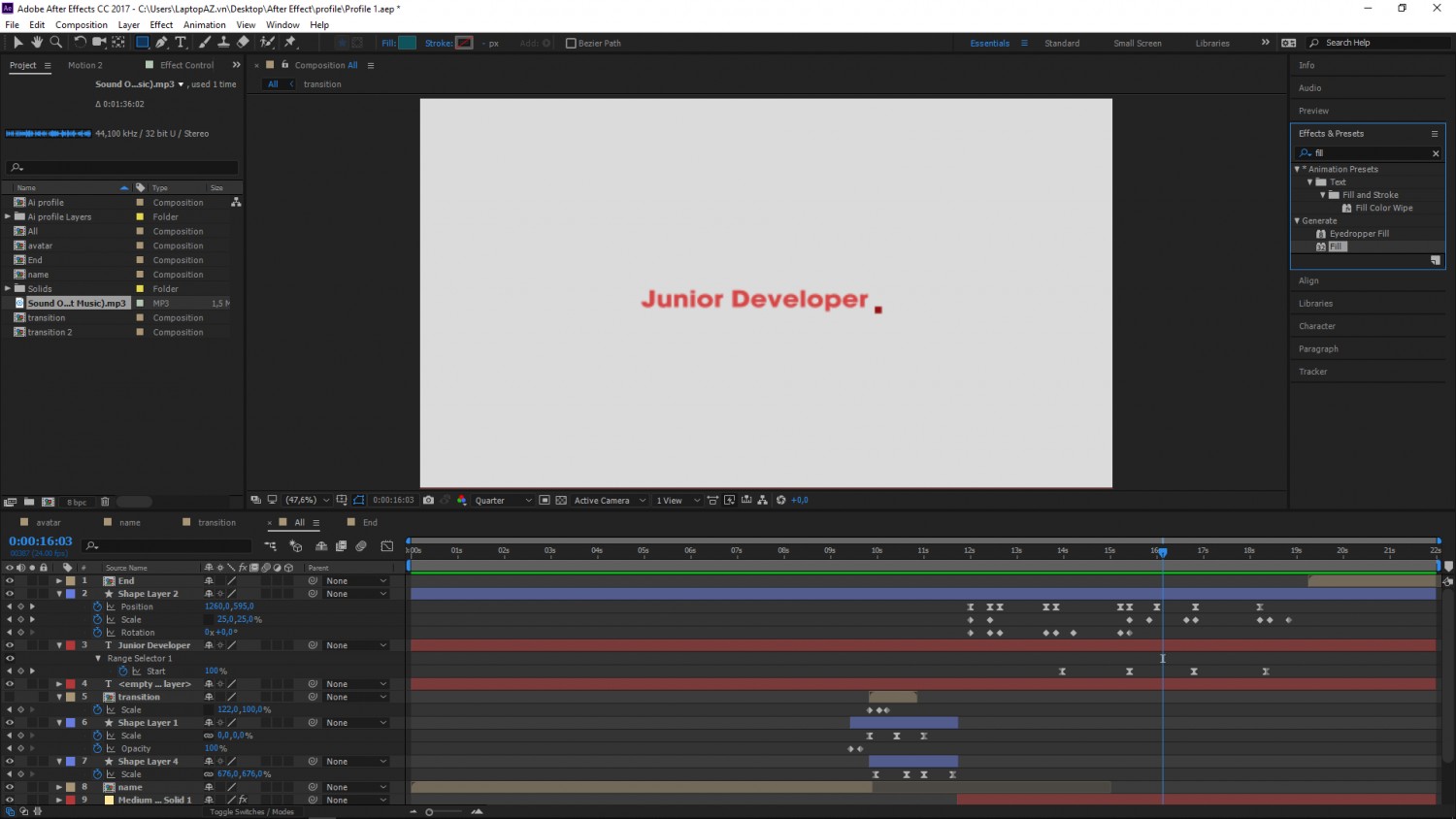The image size is (1456, 819).
Task: Open the Effect Controls tab
Action: coord(186,65)
